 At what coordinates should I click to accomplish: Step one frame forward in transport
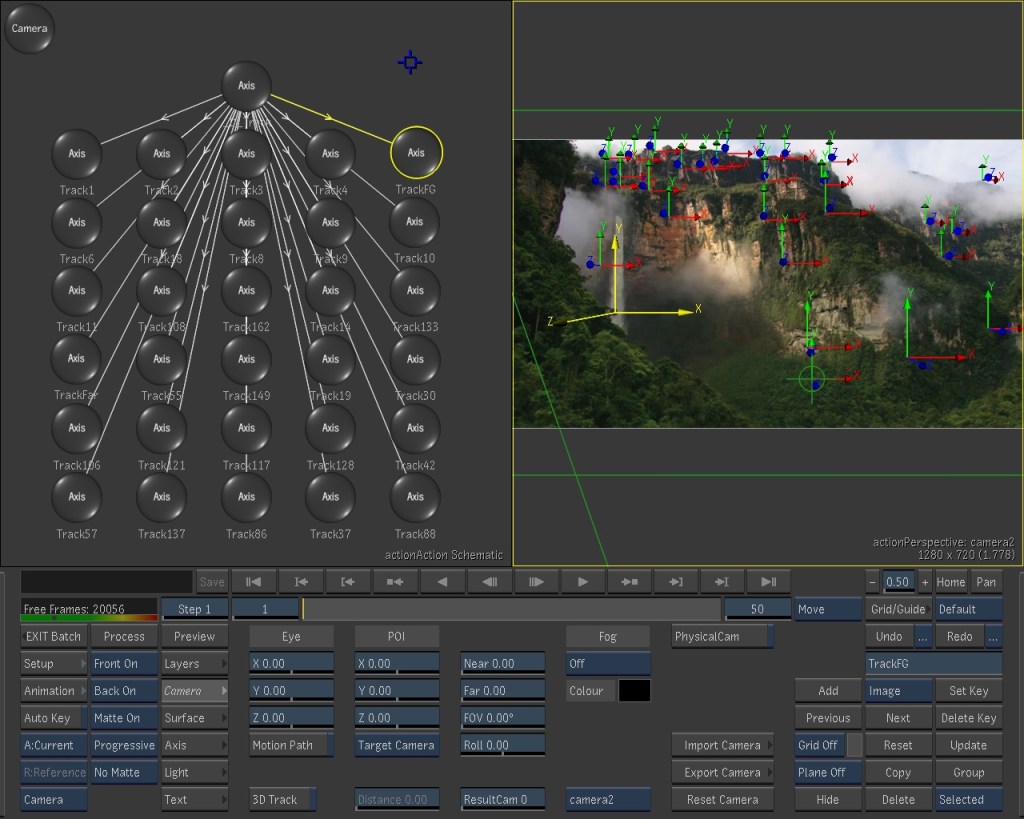535,581
